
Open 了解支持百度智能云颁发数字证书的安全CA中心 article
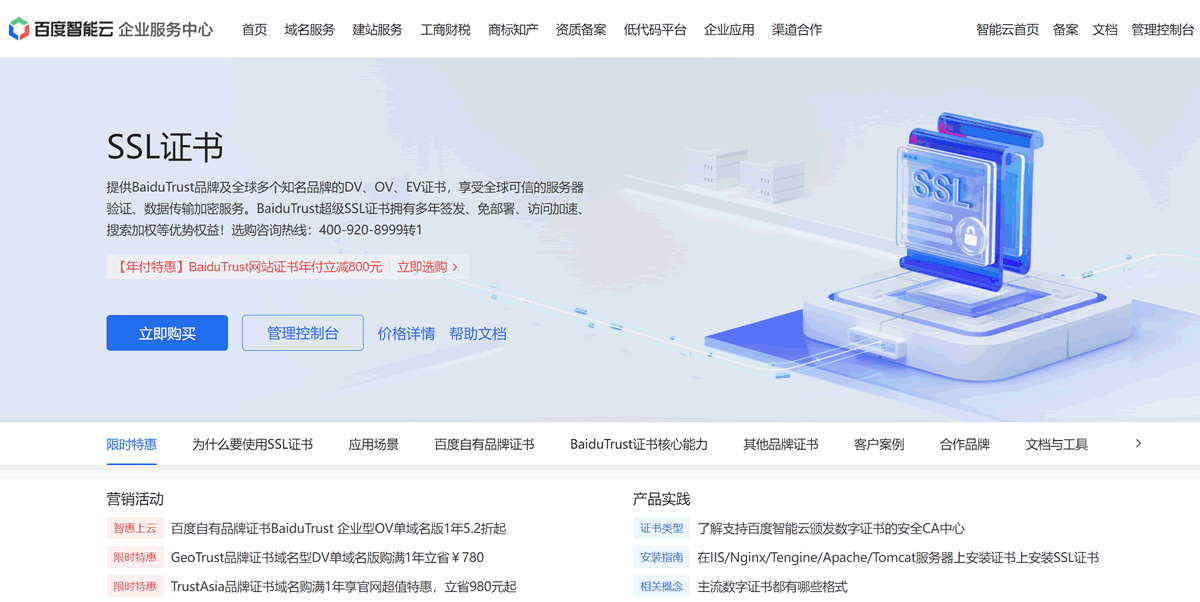pos(831,528)
